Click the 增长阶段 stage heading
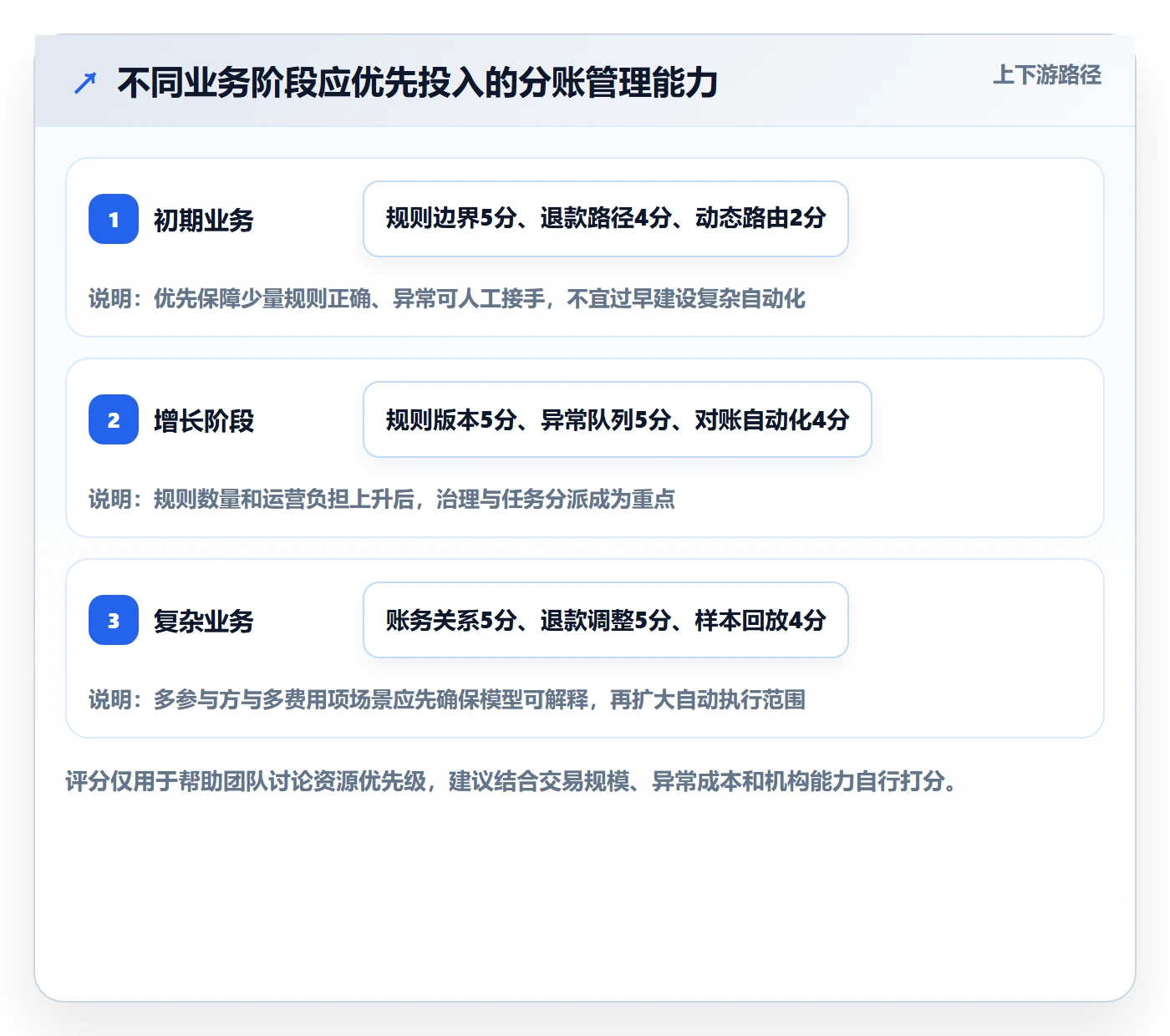The image size is (1170, 1036). (x=204, y=420)
